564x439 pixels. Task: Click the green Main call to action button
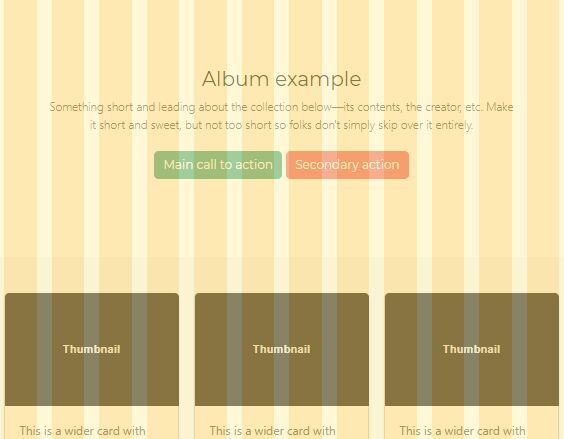[x=218, y=165]
